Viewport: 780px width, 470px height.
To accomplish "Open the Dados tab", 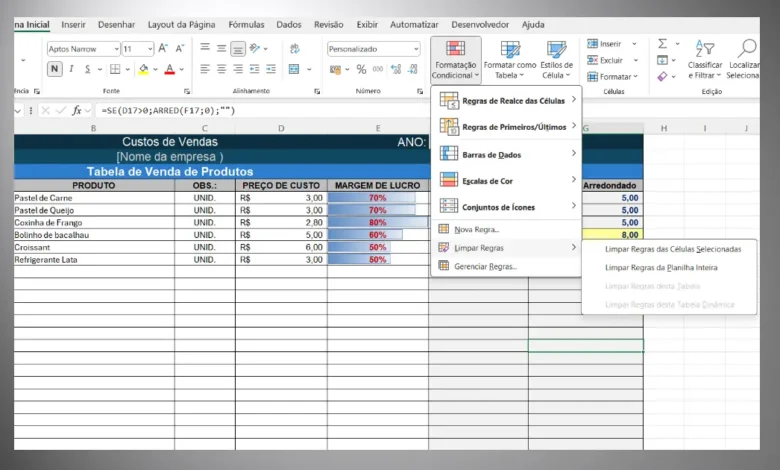I will pos(289,24).
